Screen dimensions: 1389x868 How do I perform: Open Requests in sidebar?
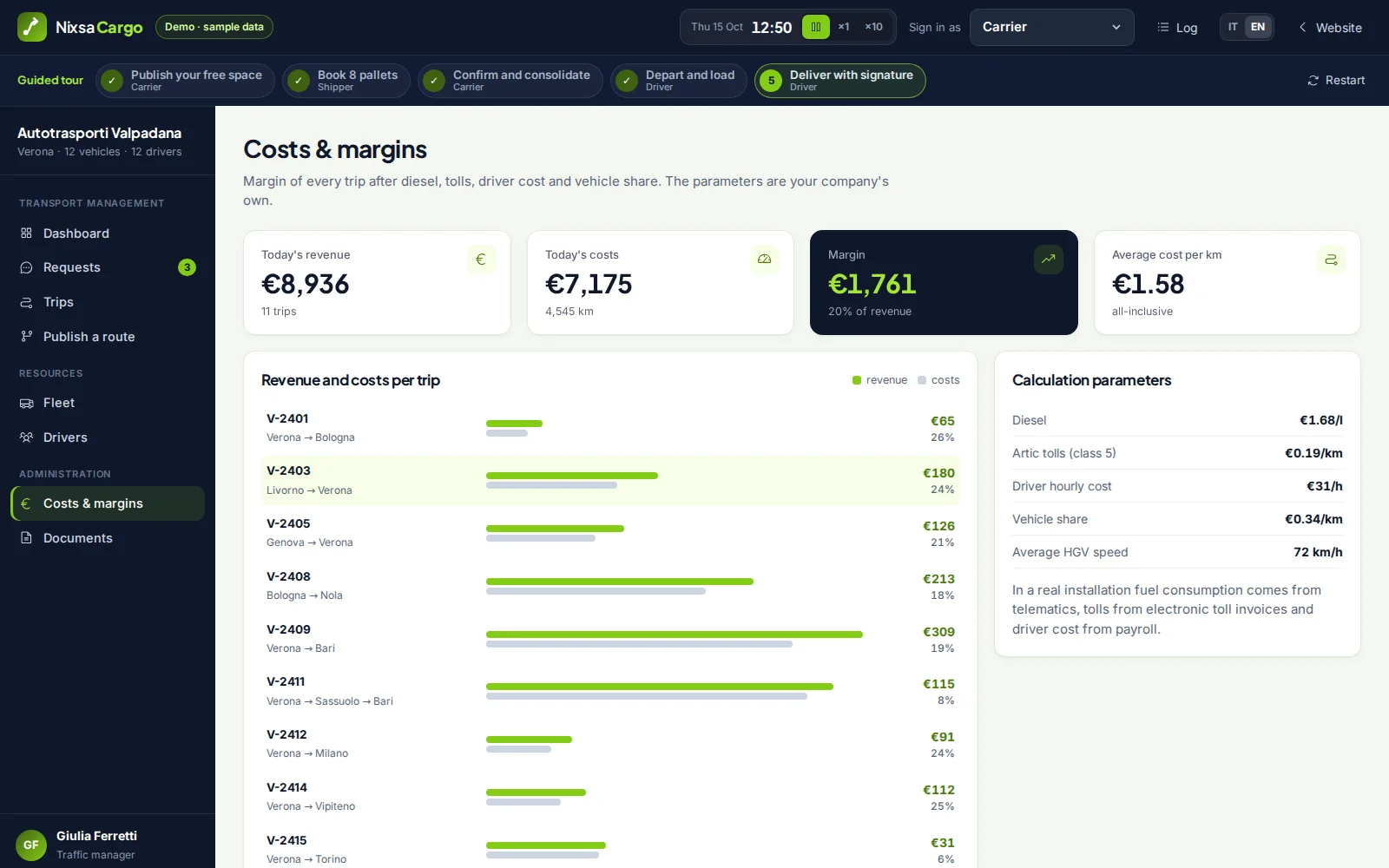[x=108, y=267]
